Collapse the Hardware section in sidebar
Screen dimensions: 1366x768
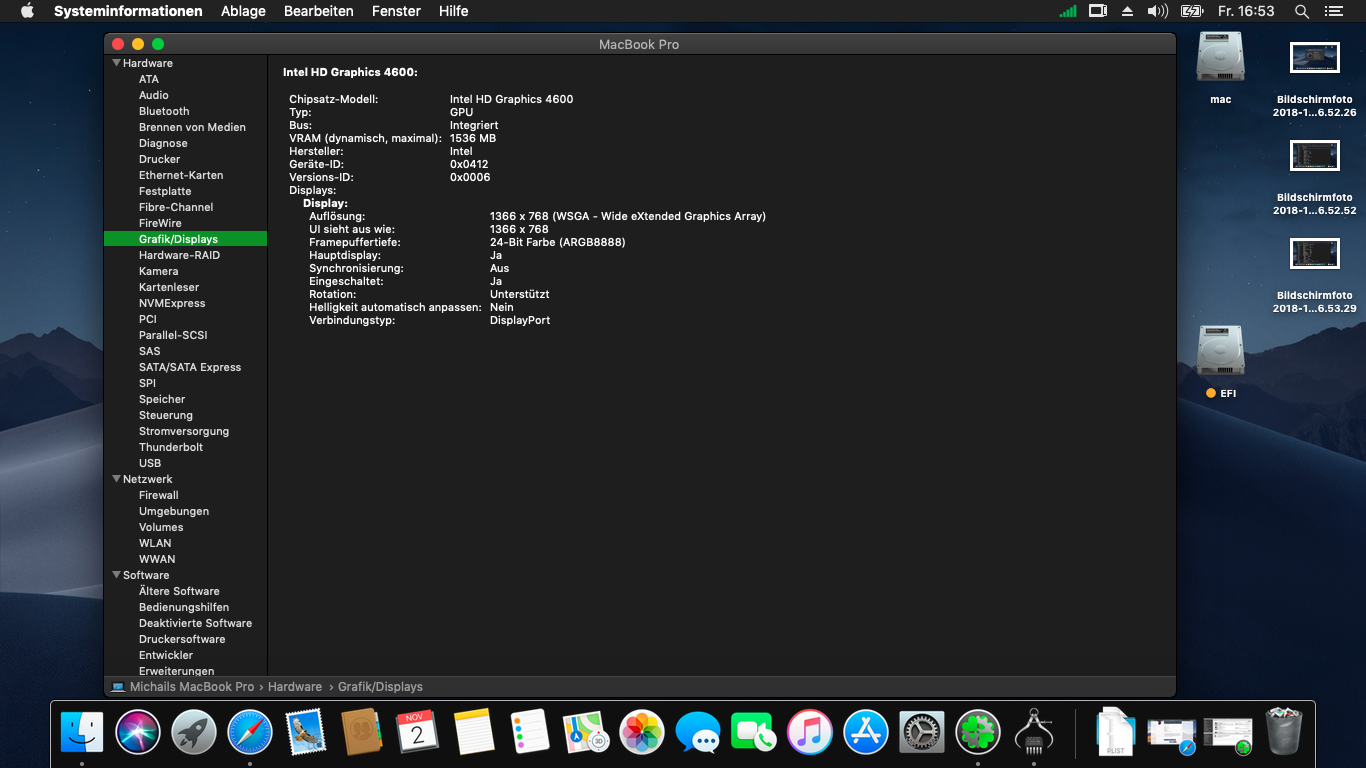116,63
